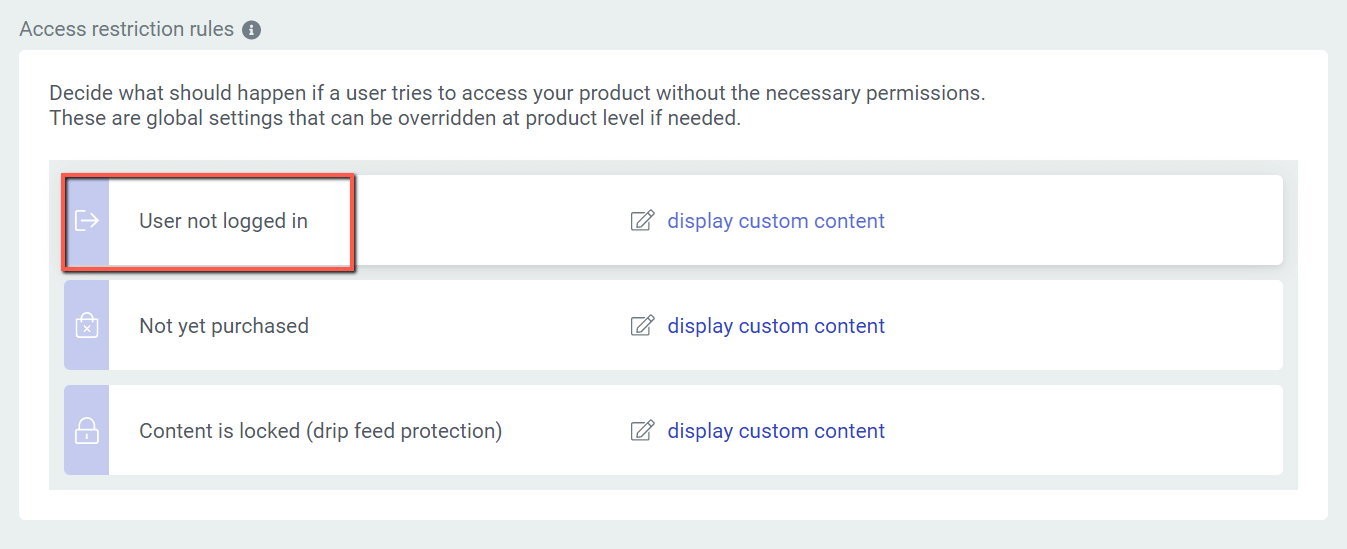Click the padlock icon for Content is locked
Screen dimensions: 1347x549
click(x=87, y=431)
